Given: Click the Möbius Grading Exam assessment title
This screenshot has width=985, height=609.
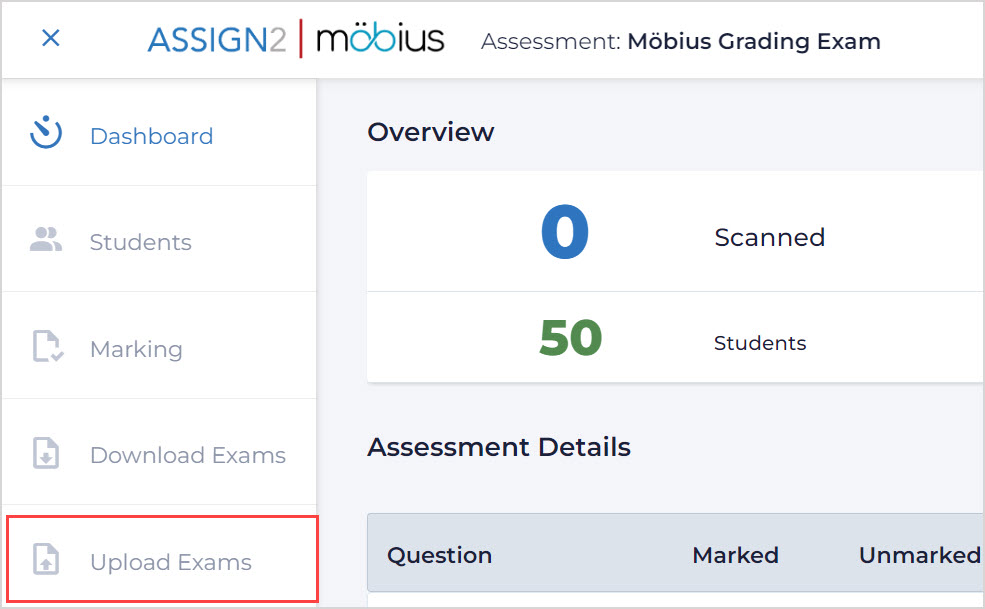Looking at the screenshot, I should click(753, 42).
